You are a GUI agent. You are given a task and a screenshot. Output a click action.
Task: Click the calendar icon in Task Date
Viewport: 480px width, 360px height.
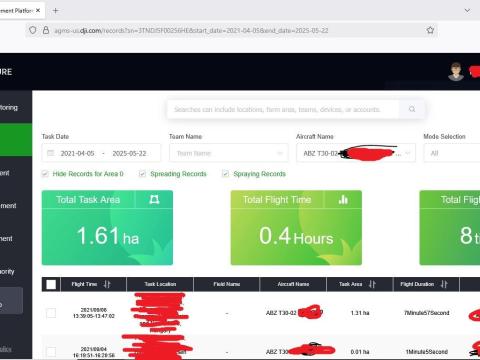pyautogui.click(x=51, y=153)
